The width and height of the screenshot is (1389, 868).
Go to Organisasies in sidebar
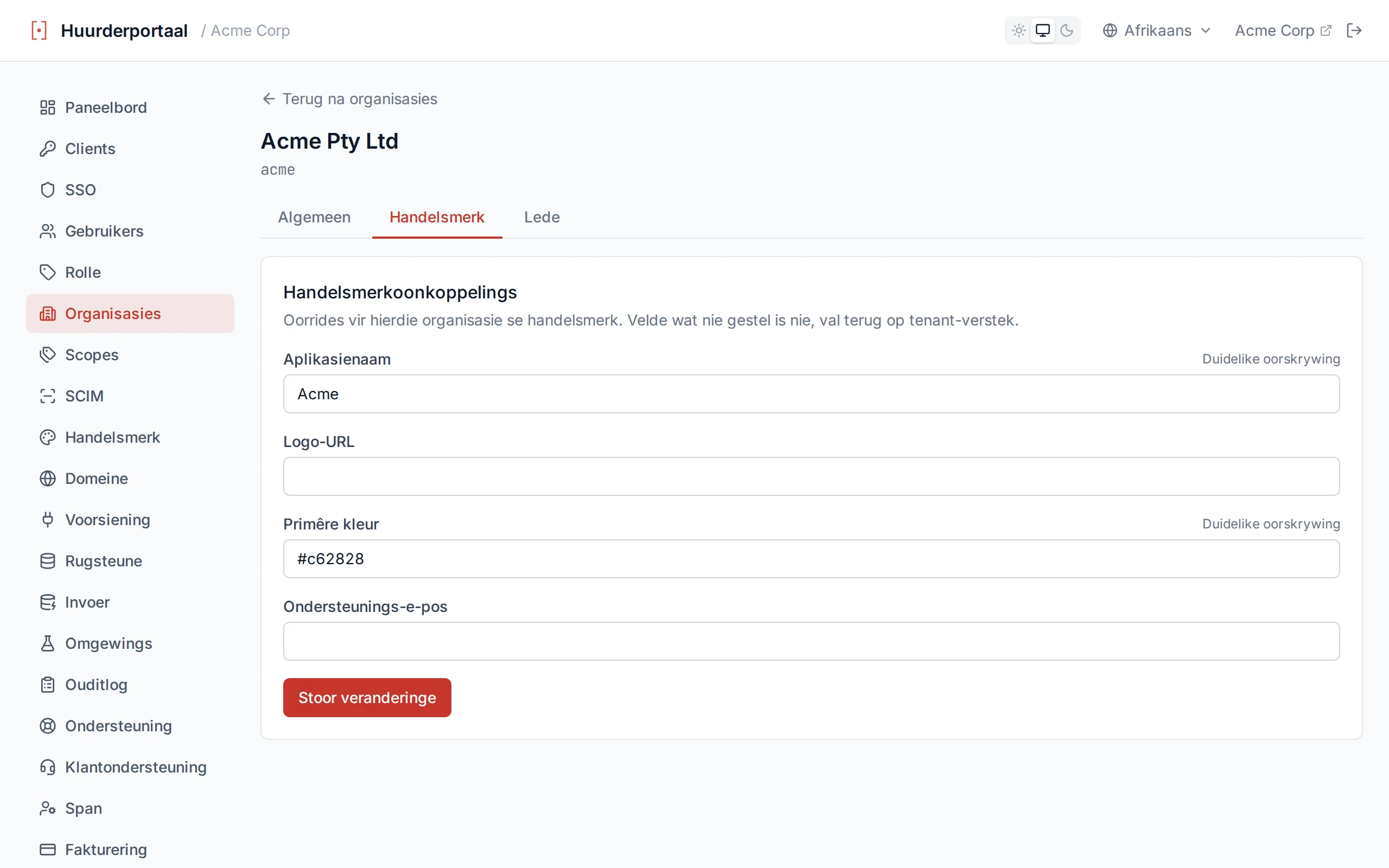point(130,314)
